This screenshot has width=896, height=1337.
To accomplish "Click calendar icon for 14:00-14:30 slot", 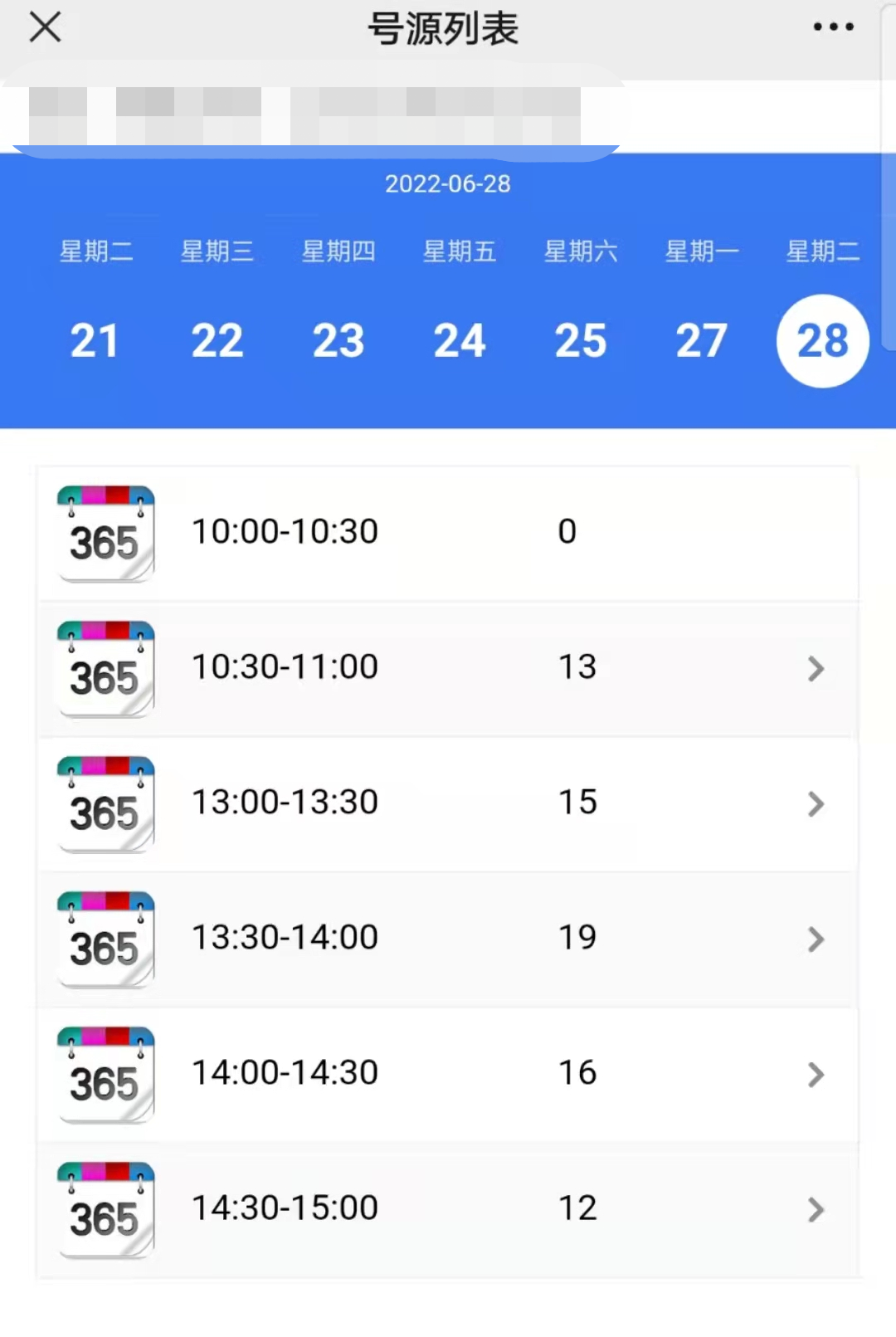I will pyautogui.click(x=105, y=1074).
